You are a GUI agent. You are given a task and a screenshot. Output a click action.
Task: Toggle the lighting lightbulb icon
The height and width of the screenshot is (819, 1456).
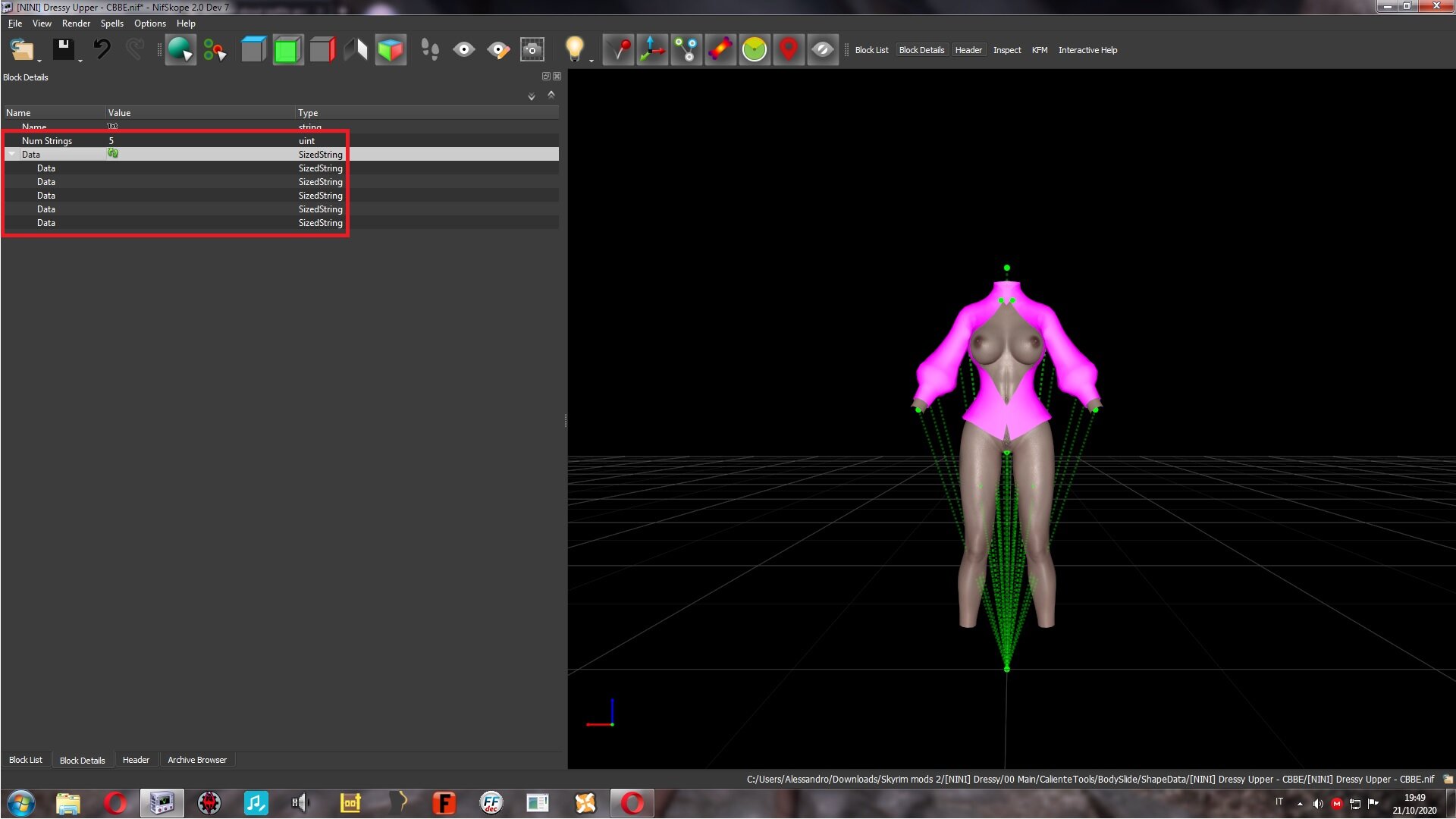coord(574,49)
